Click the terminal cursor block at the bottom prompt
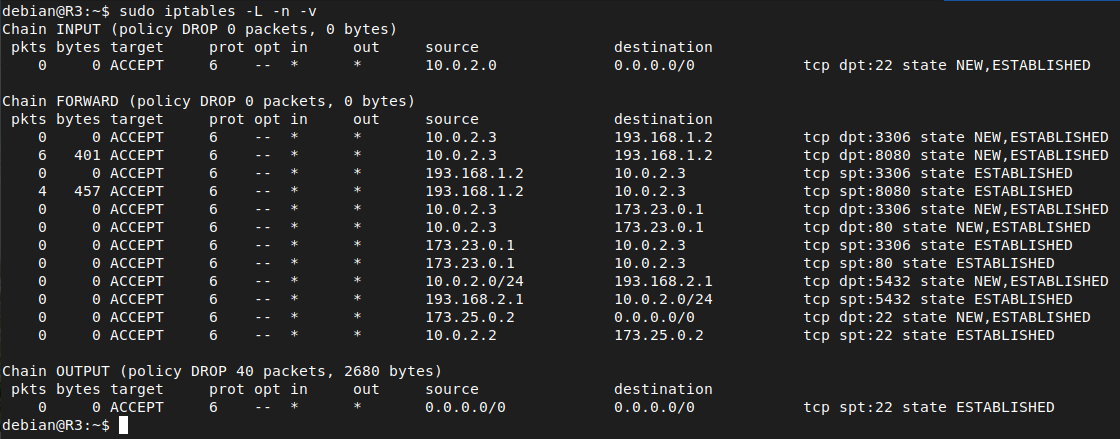1120x439 pixels. [x=124, y=425]
